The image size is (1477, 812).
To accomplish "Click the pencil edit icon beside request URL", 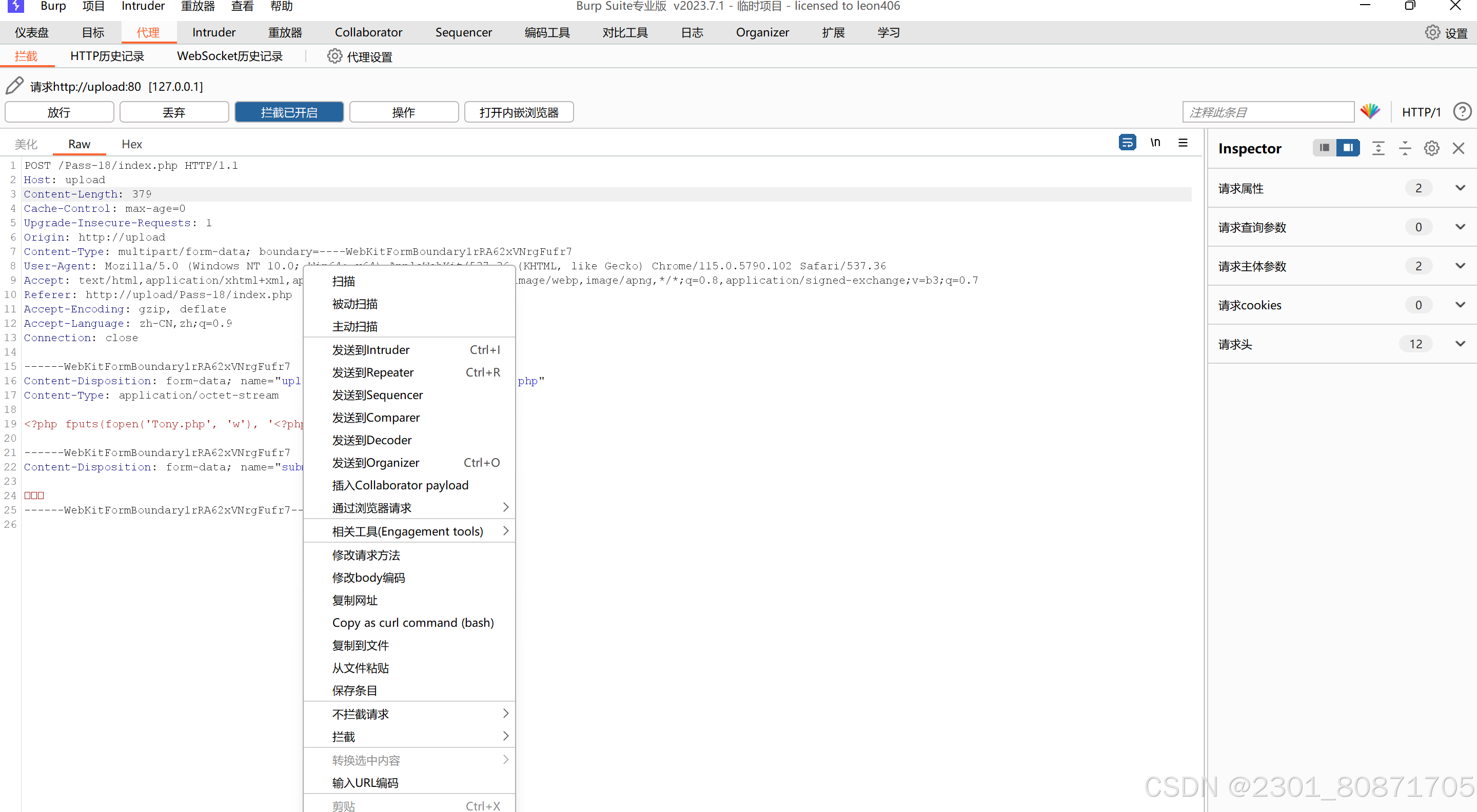I will point(14,86).
